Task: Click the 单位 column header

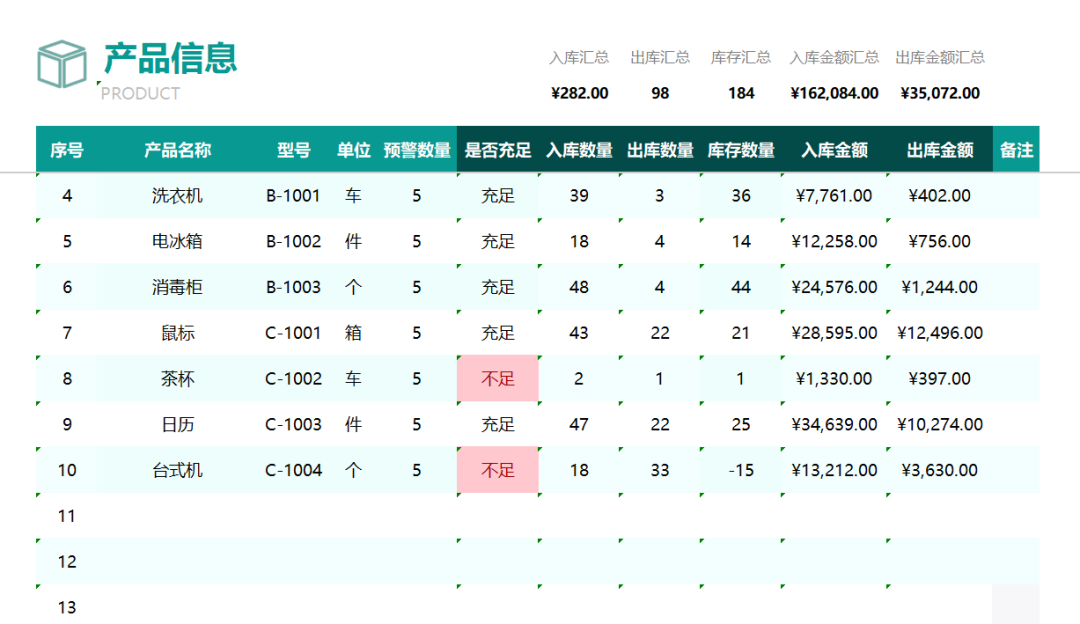Action: pyautogui.click(x=353, y=150)
